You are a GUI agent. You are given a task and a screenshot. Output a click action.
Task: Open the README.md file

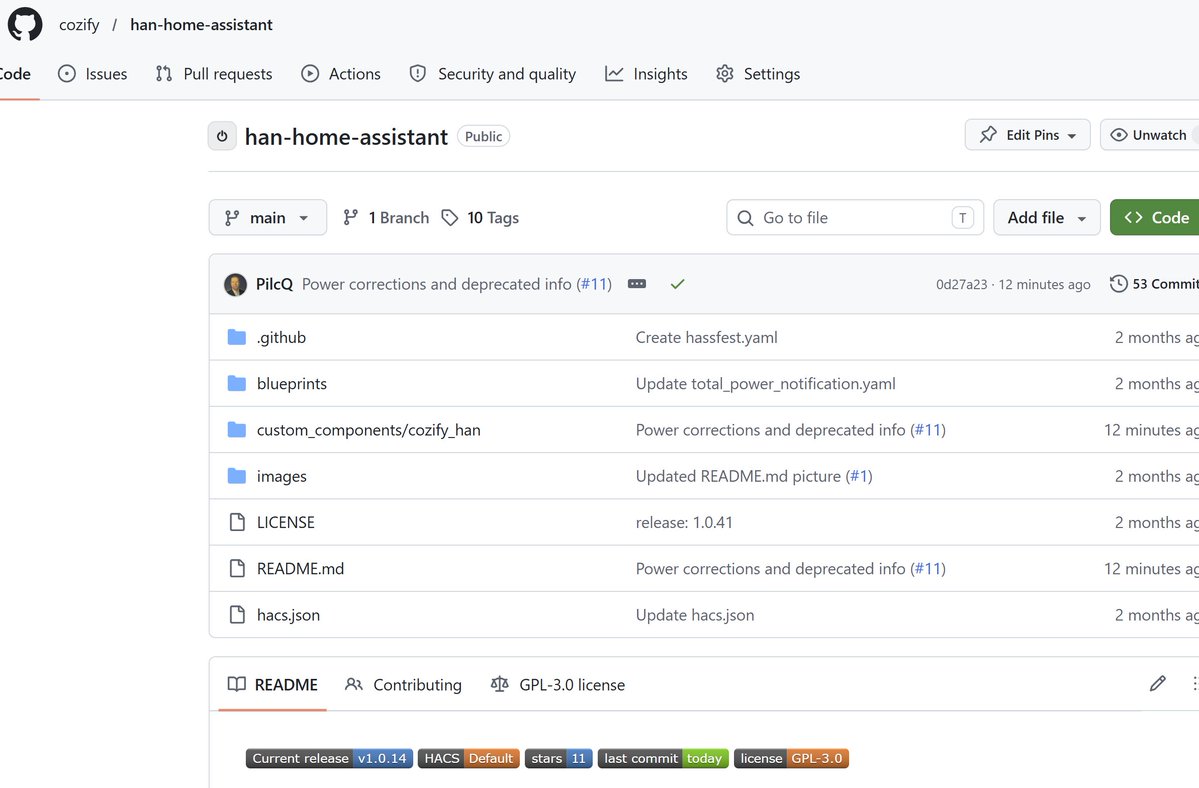(300, 569)
